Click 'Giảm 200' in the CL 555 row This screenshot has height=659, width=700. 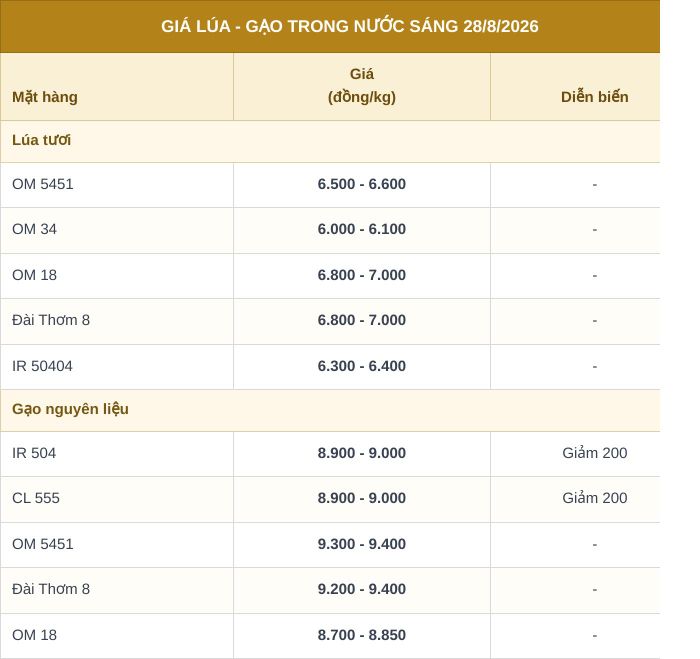(x=595, y=498)
